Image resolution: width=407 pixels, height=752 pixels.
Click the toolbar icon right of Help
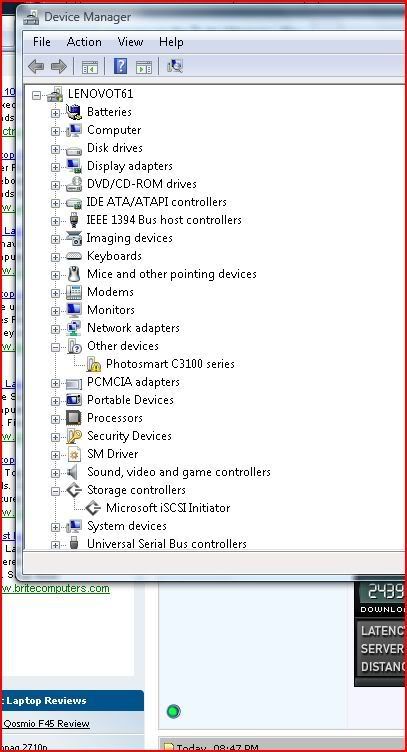click(x=144, y=67)
